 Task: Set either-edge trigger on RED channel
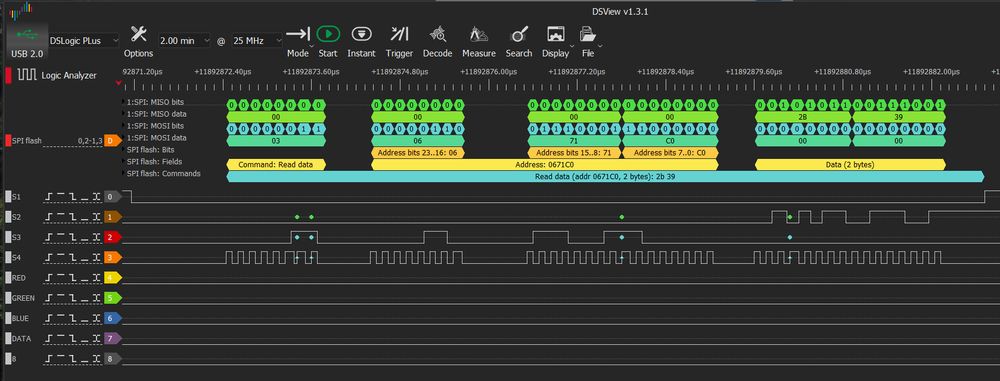point(96,278)
